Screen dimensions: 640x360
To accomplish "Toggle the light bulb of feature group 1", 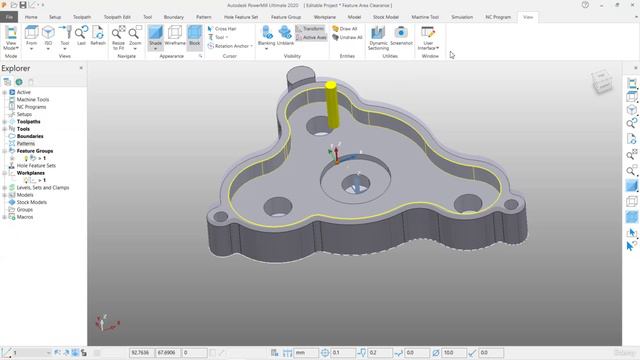I will coord(26,158).
